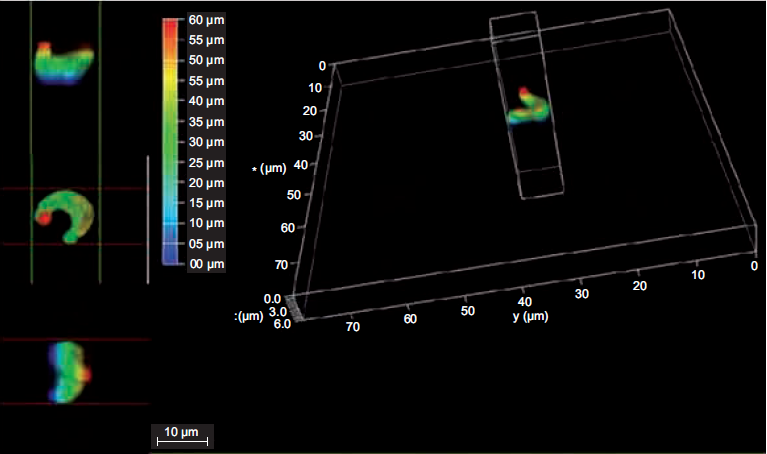Click the vertical white line beside color scale
Image resolution: width=767 pixels, height=454 pixels.
point(147,216)
